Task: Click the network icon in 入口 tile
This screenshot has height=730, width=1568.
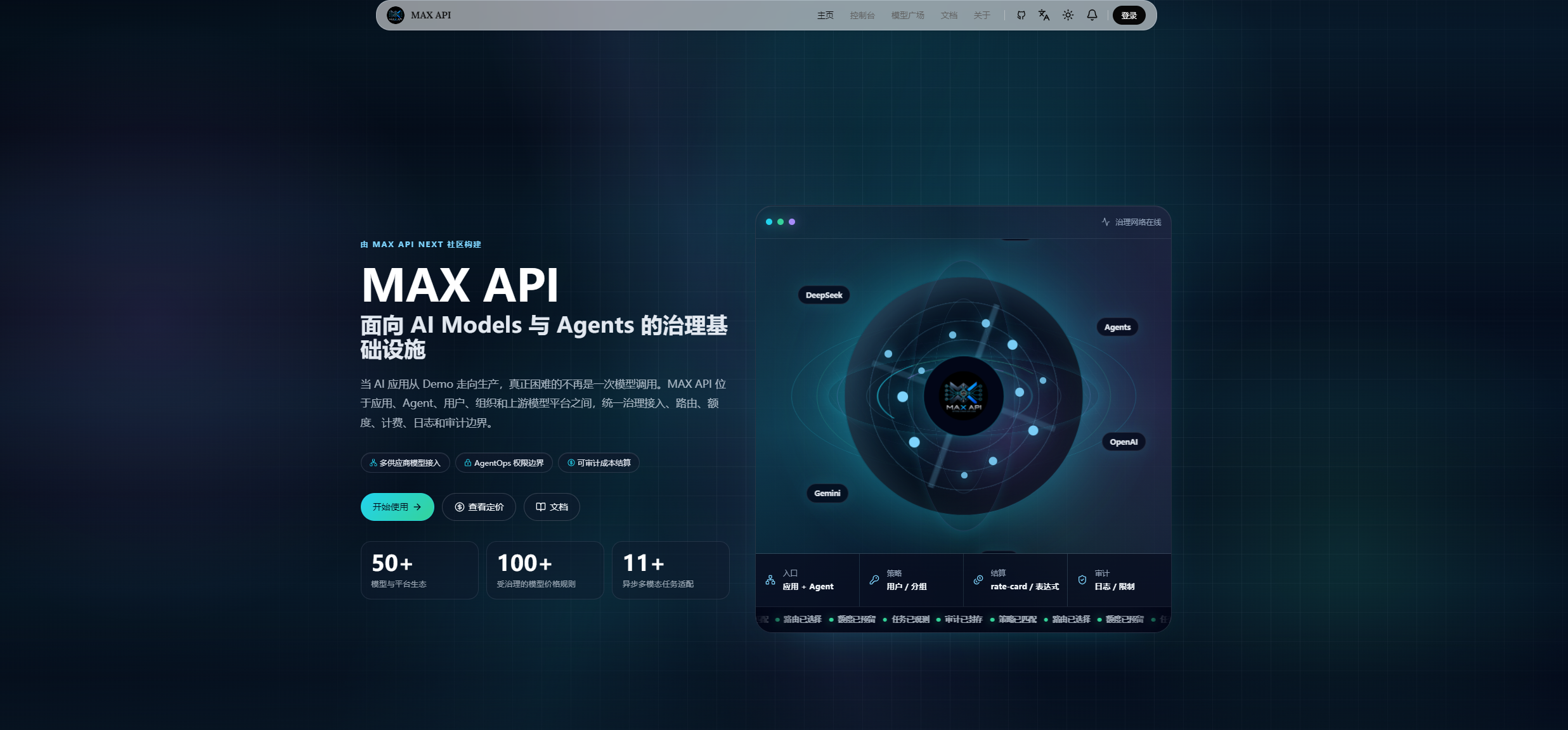Action: [770, 580]
